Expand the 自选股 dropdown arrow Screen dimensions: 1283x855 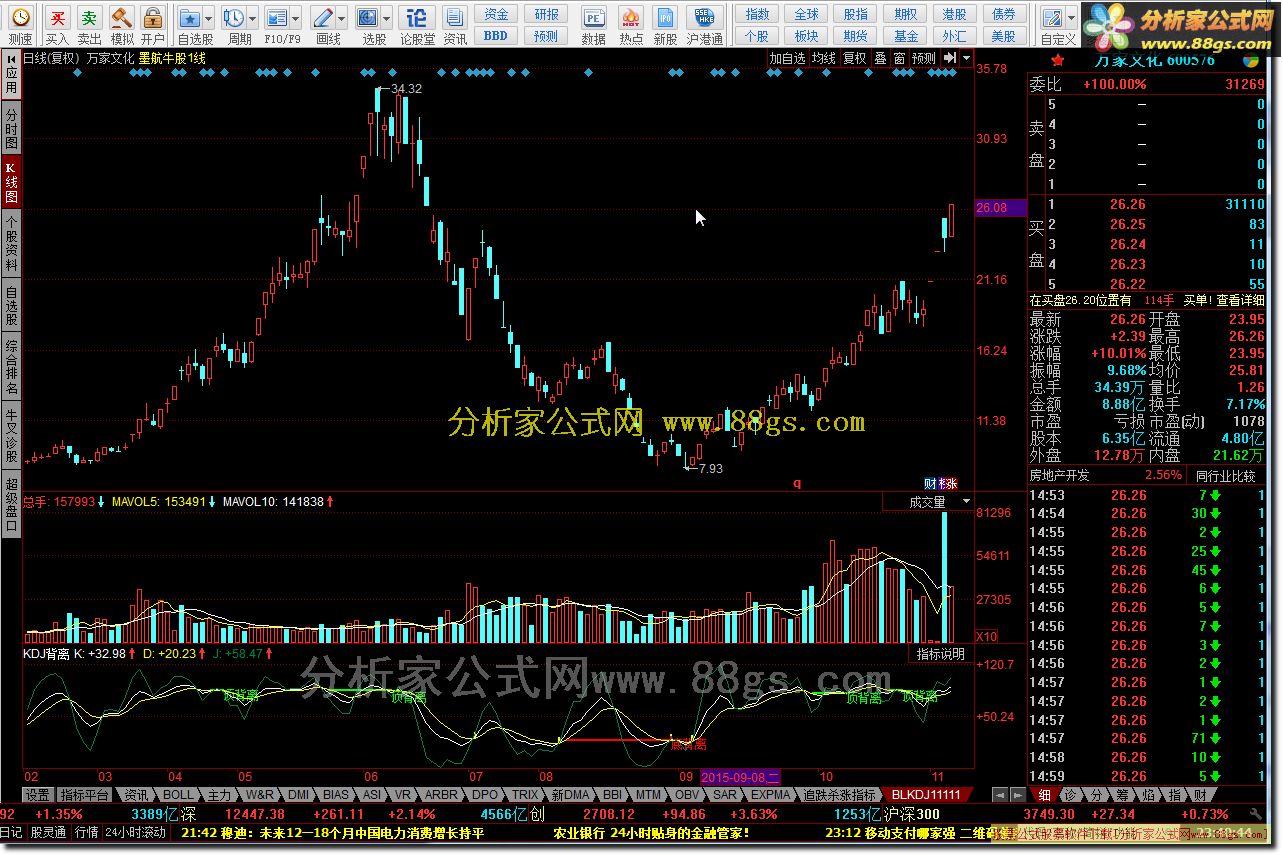pyautogui.click(x=208, y=18)
